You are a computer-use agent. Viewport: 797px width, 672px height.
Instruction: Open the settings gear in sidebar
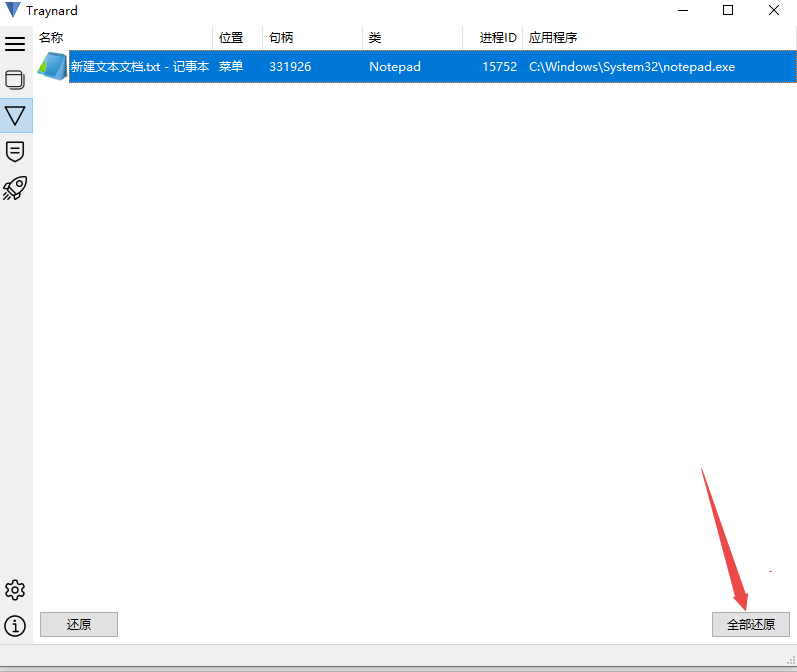click(x=15, y=589)
